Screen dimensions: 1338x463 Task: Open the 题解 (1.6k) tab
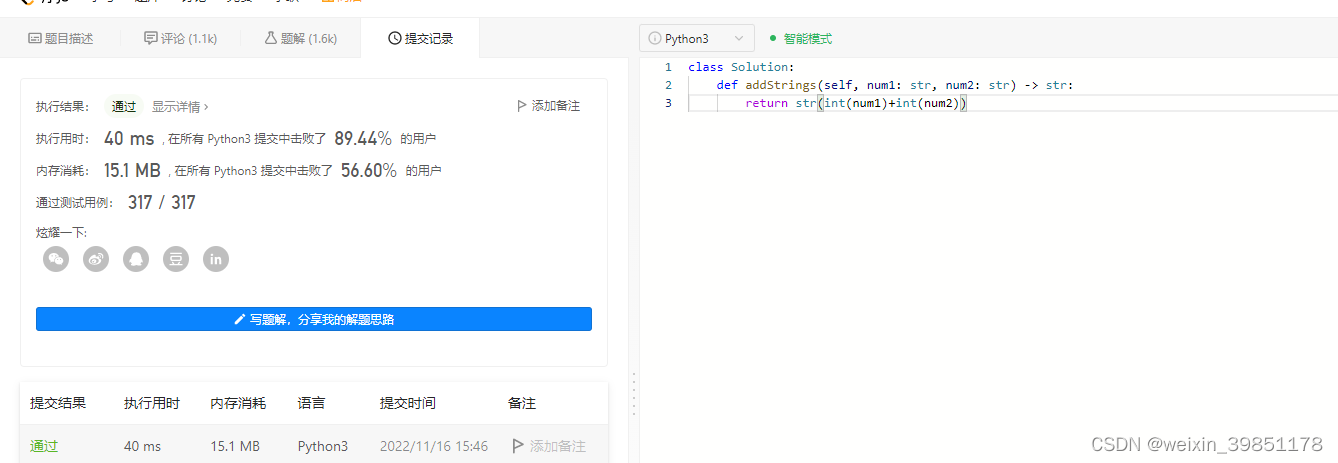[300, 39]
